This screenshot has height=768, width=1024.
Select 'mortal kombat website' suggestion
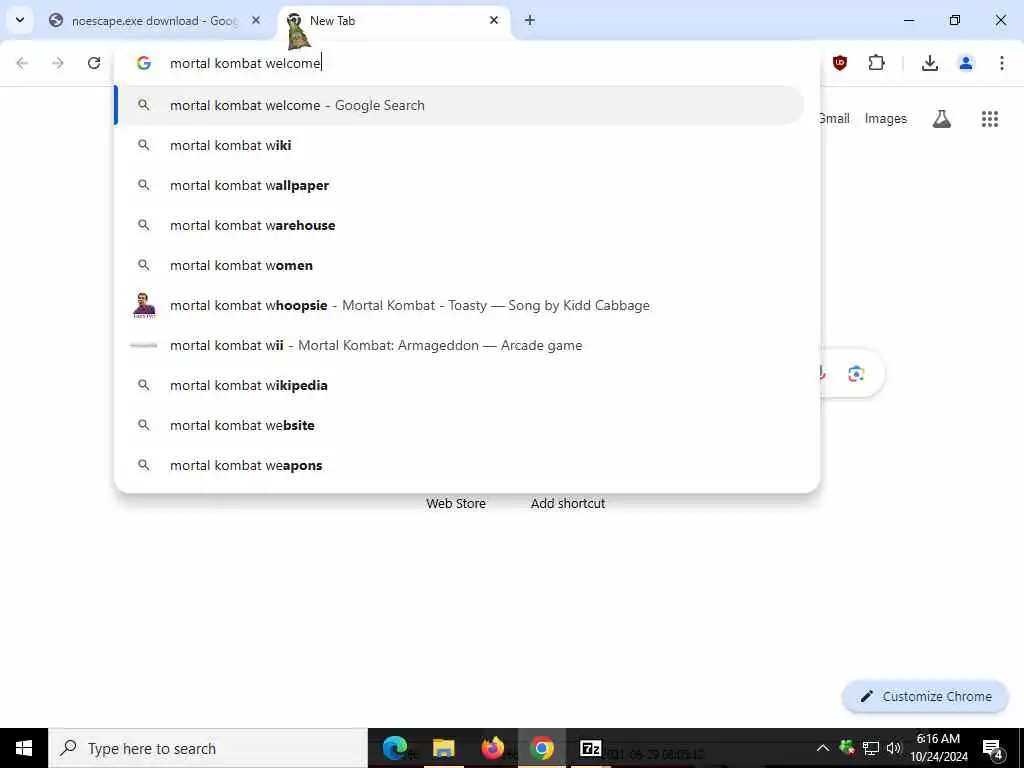[x=460, y=425]
